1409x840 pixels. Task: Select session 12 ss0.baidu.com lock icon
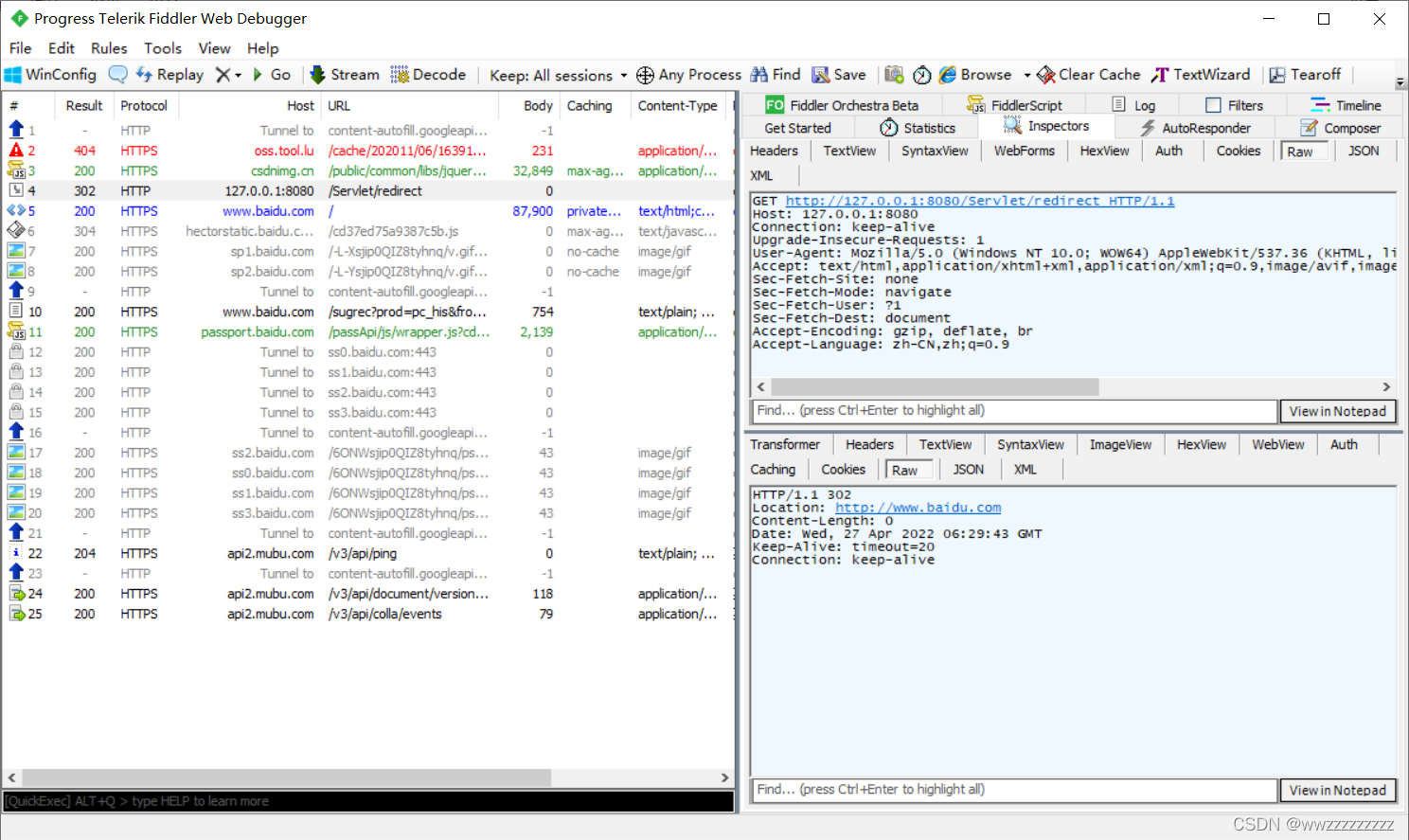[x=16, y=352]
